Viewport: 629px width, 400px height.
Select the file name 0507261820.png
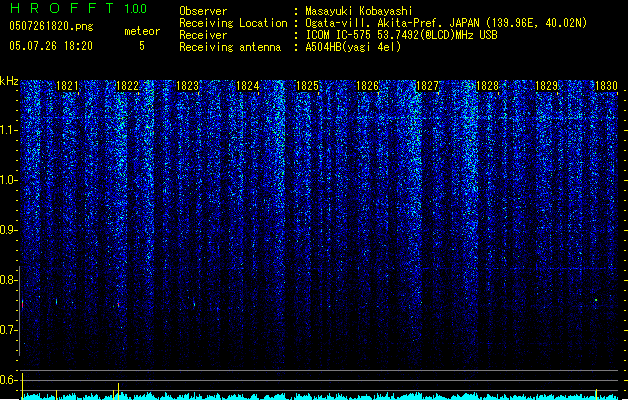click(51, 26)
